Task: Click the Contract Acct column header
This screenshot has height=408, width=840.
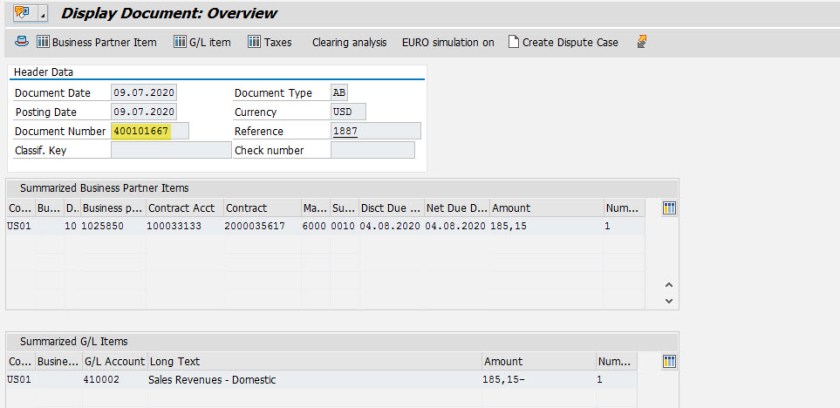Action: coord(184,208)
